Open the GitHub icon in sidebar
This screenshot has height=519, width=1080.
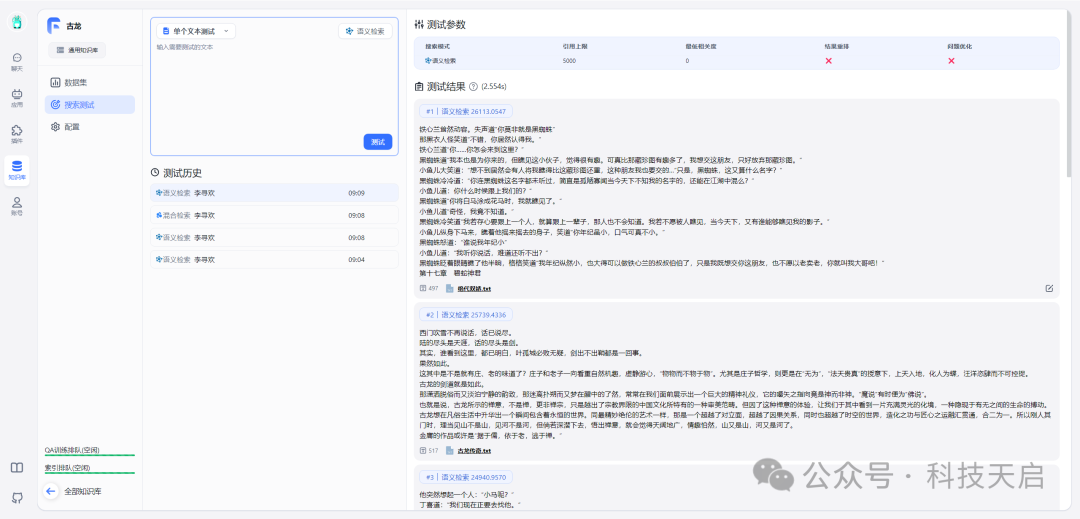pos(17,498)
